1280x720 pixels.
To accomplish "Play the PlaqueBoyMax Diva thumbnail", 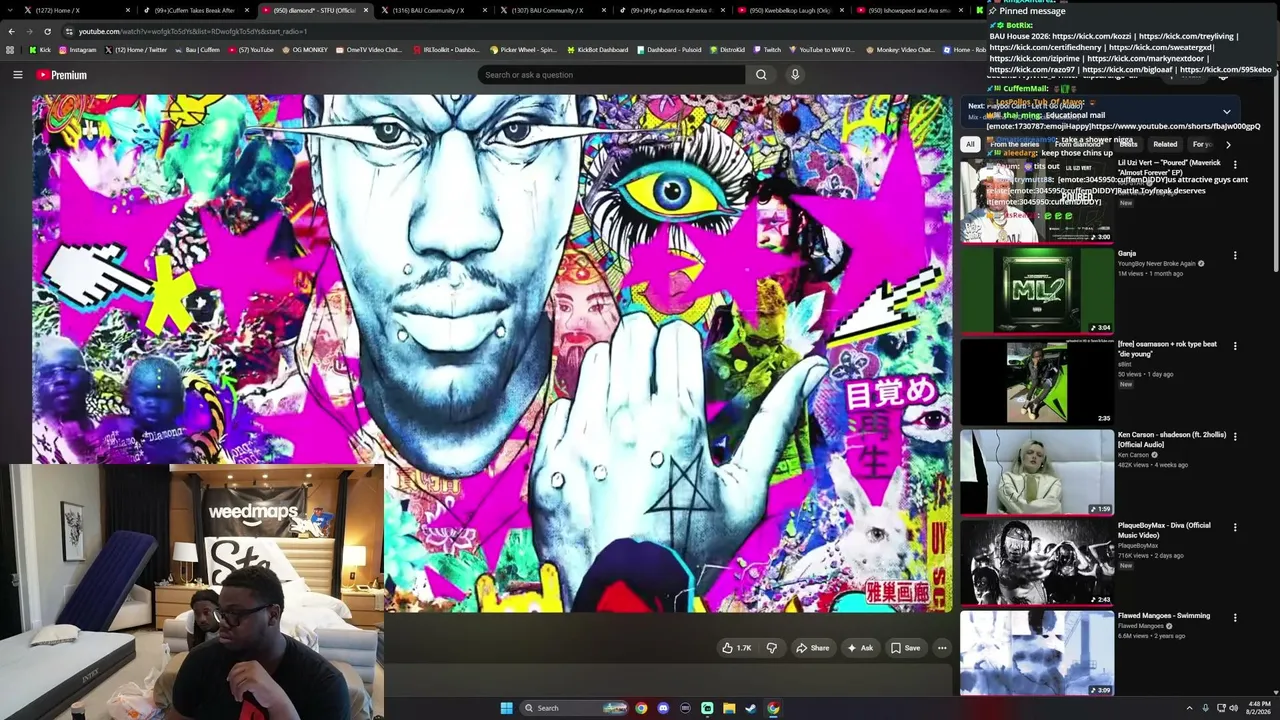I will click(x=1037, y=562).
